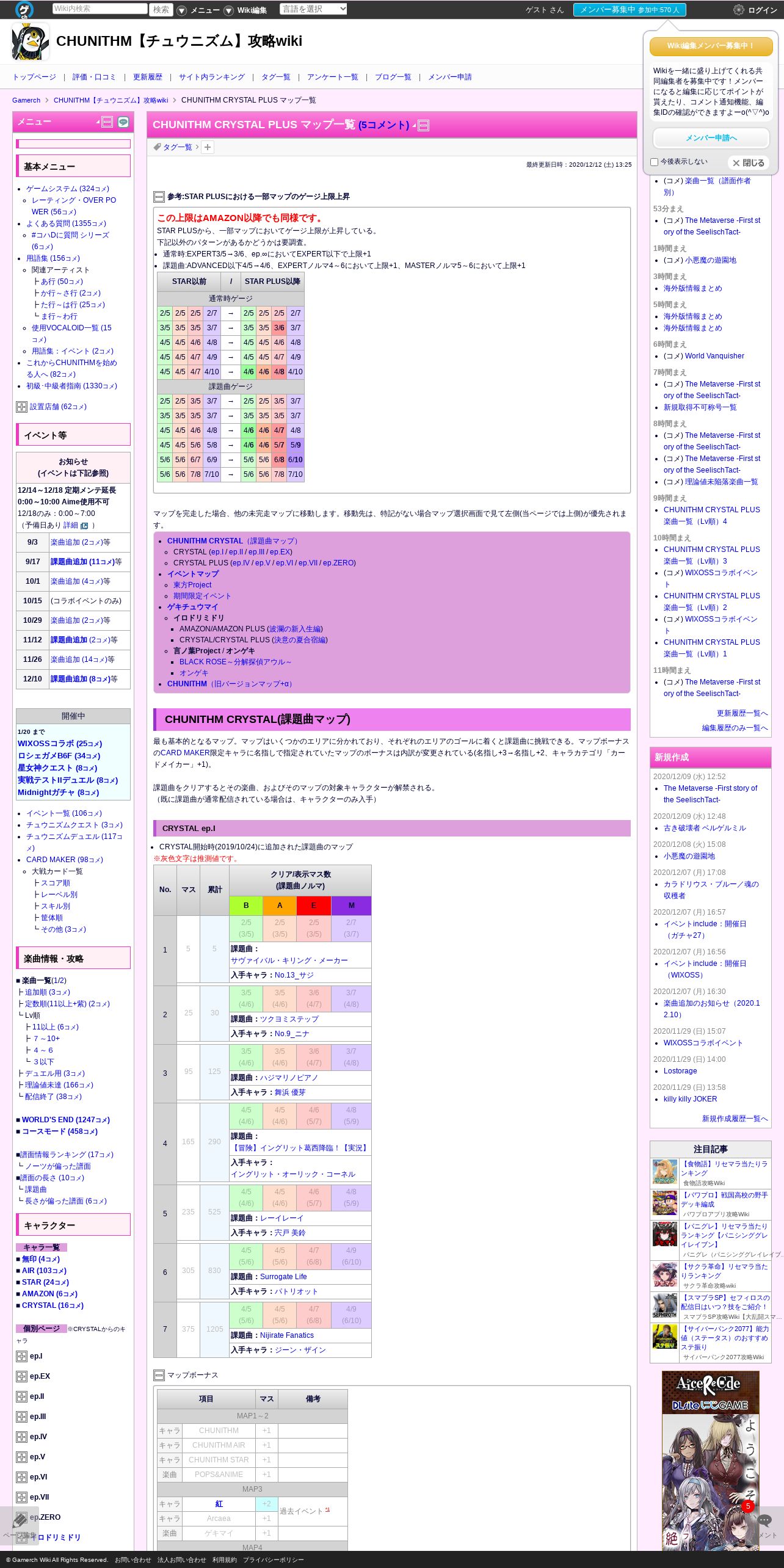Expand the ep.VII character list
The image size is (784, 1568).
[21, 1497]
